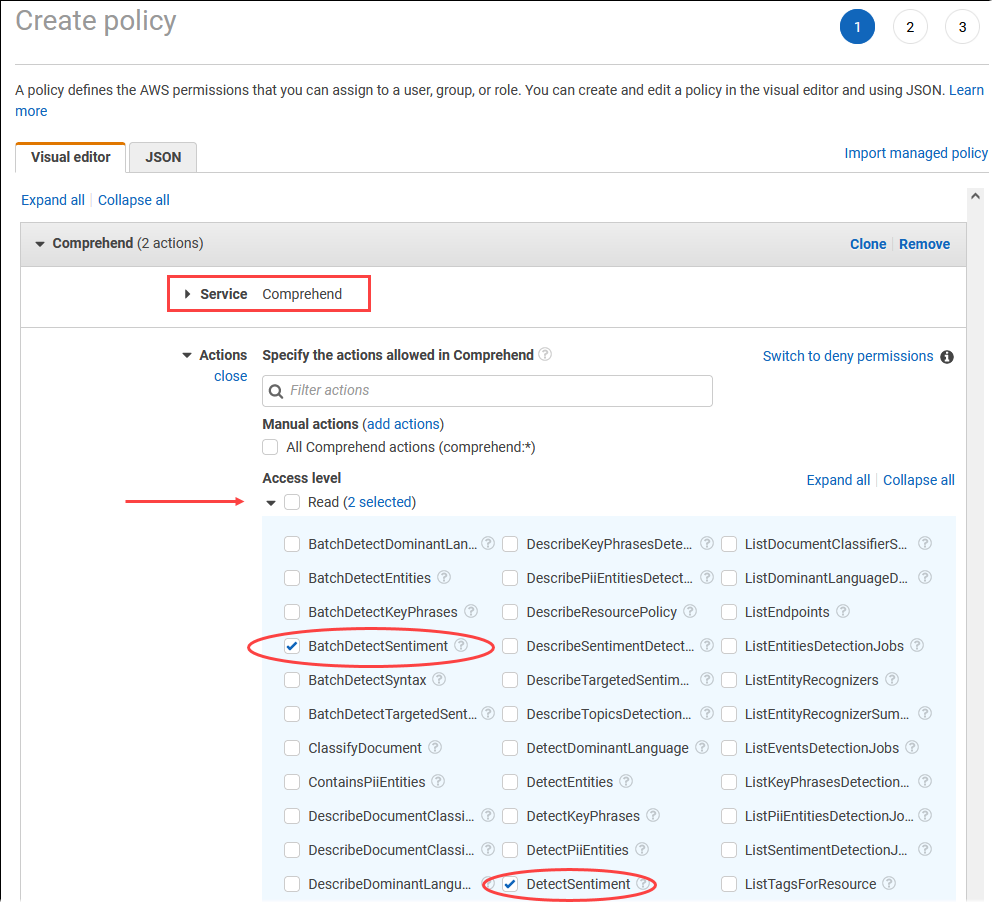The height and width of the screenshot is (903, 993).
Task: Enable the BatchDetectEntities action
Action: [291, 577]
